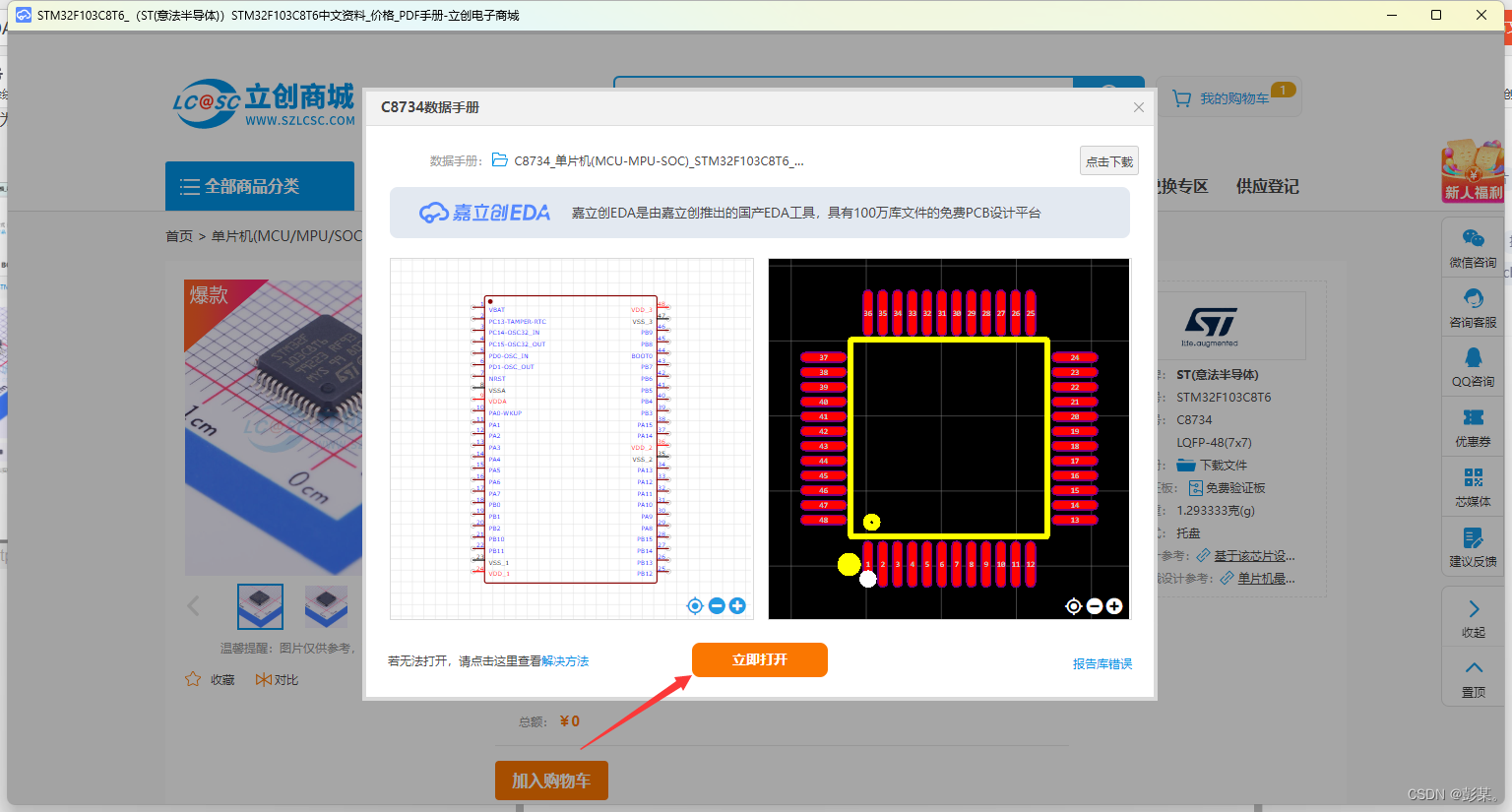
Task: Open QQ咨询 sidebar icon
Action: click(x=1473, y=367)
